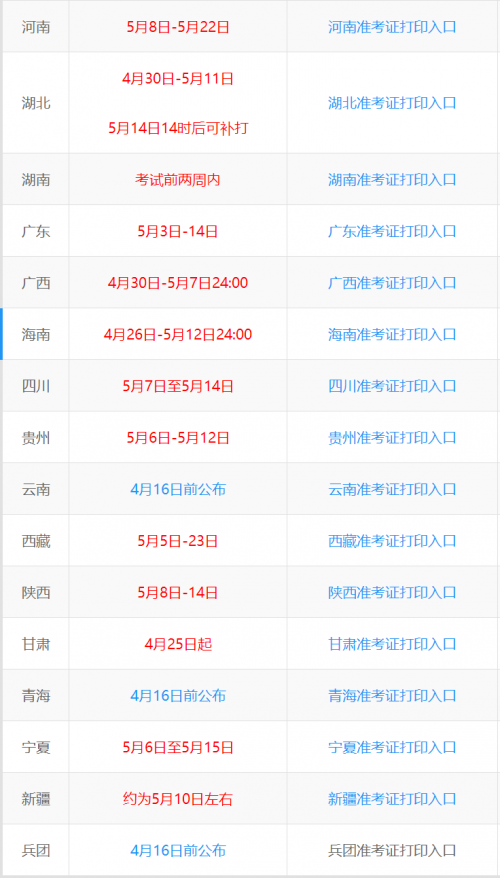This screenshot has width=500, height=878.
Task: Click 兵团 4月16日前公布 date link
Action: coord(178,851)
